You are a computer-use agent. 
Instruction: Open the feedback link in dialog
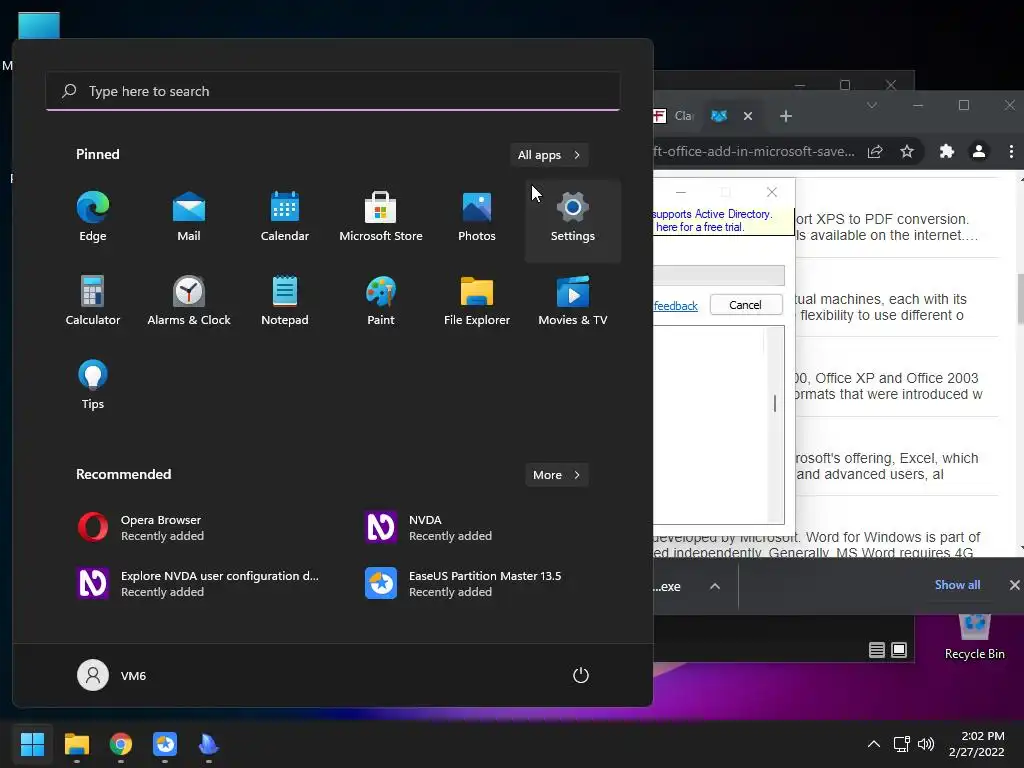(x=676, y=306)
